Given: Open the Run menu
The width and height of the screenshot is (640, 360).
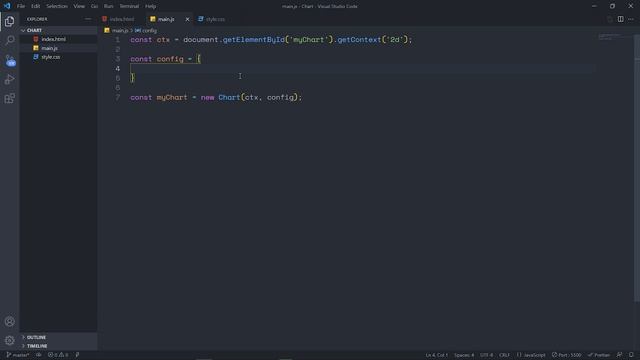Looking at the screenshot, I should click(109, 6).
